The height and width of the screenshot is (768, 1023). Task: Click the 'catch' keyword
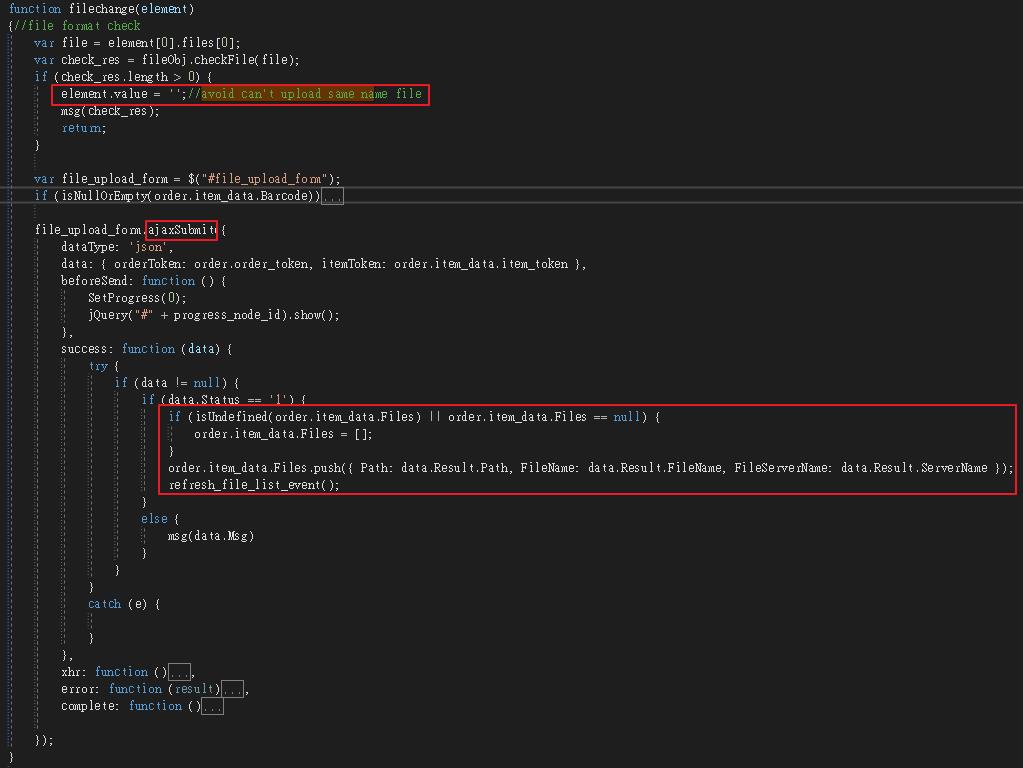click(x=104, y=604)
